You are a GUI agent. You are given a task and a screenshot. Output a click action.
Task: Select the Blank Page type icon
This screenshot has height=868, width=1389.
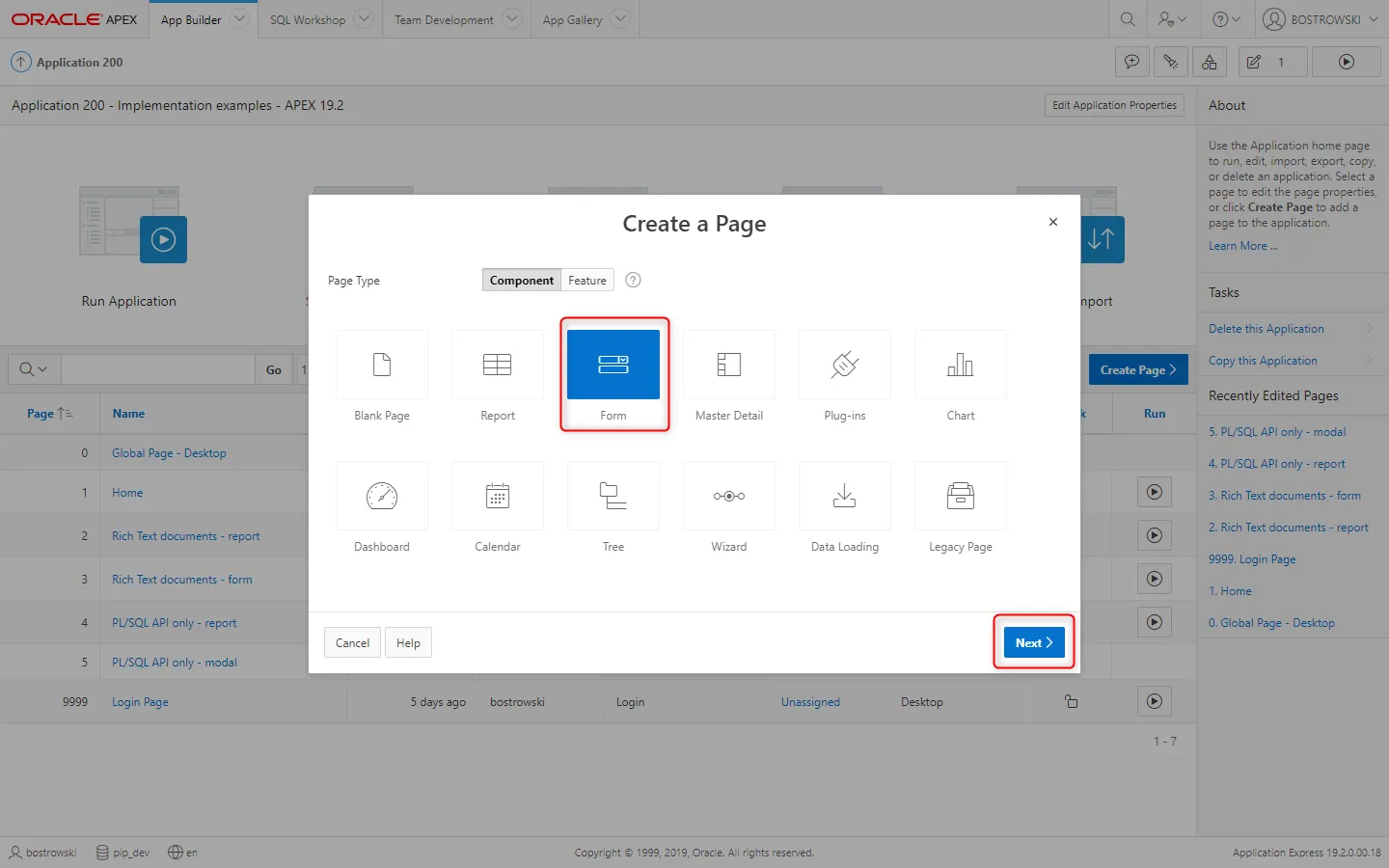(382, 365)
